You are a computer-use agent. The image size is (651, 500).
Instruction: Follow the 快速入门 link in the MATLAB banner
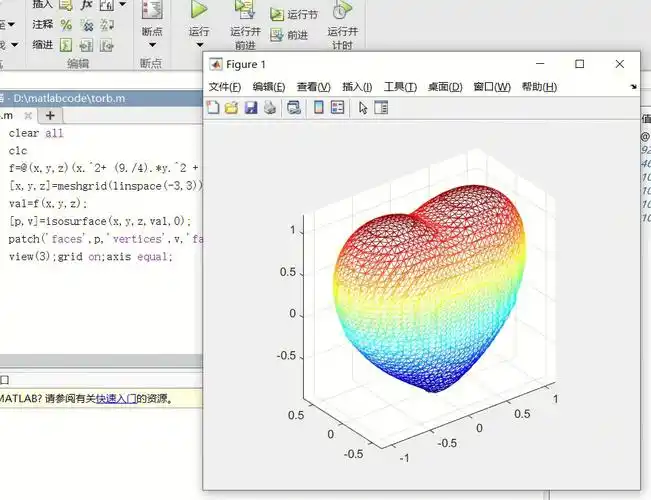click(116, 399)
